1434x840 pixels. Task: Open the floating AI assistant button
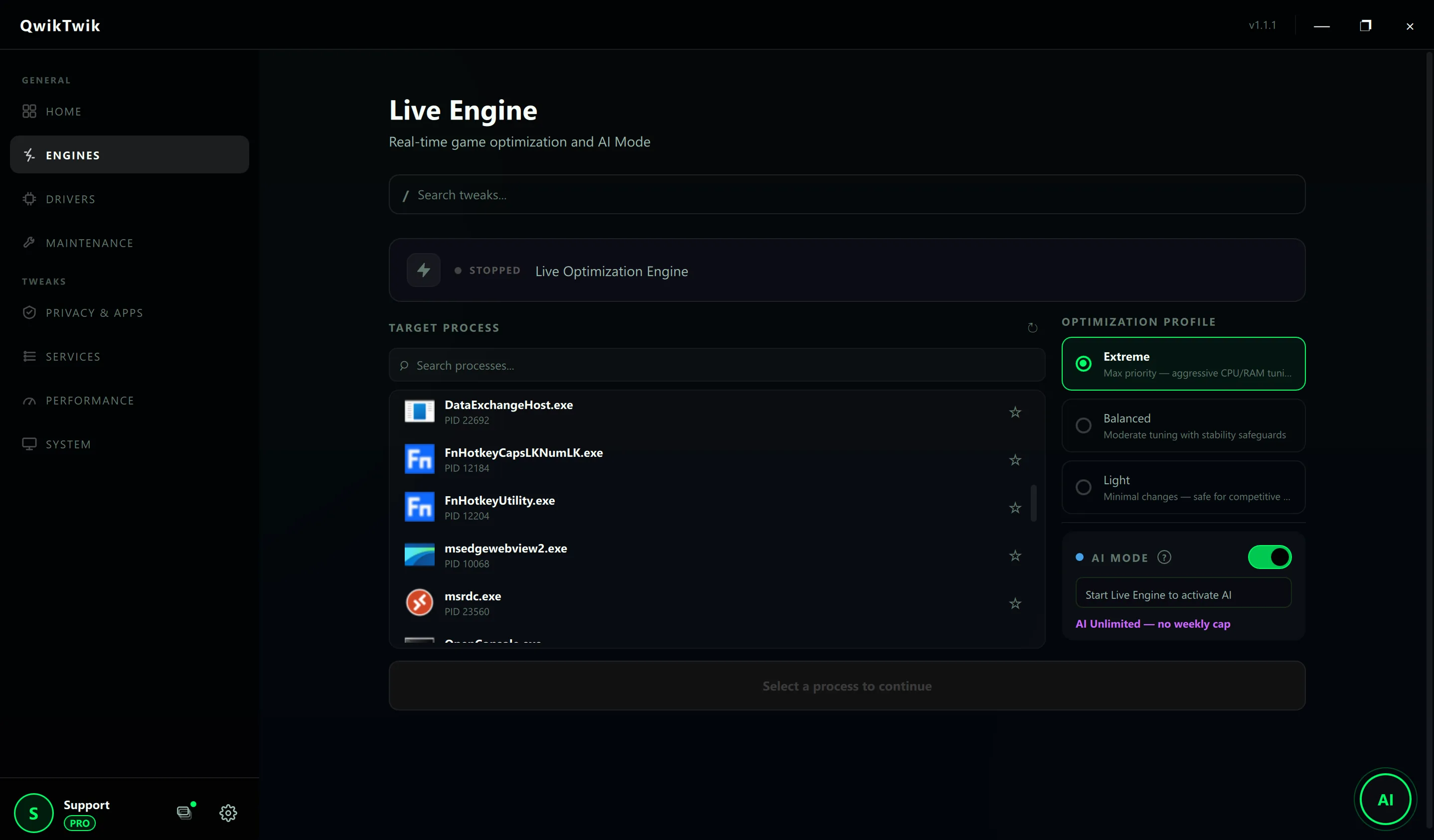(x=1385, y=800)
